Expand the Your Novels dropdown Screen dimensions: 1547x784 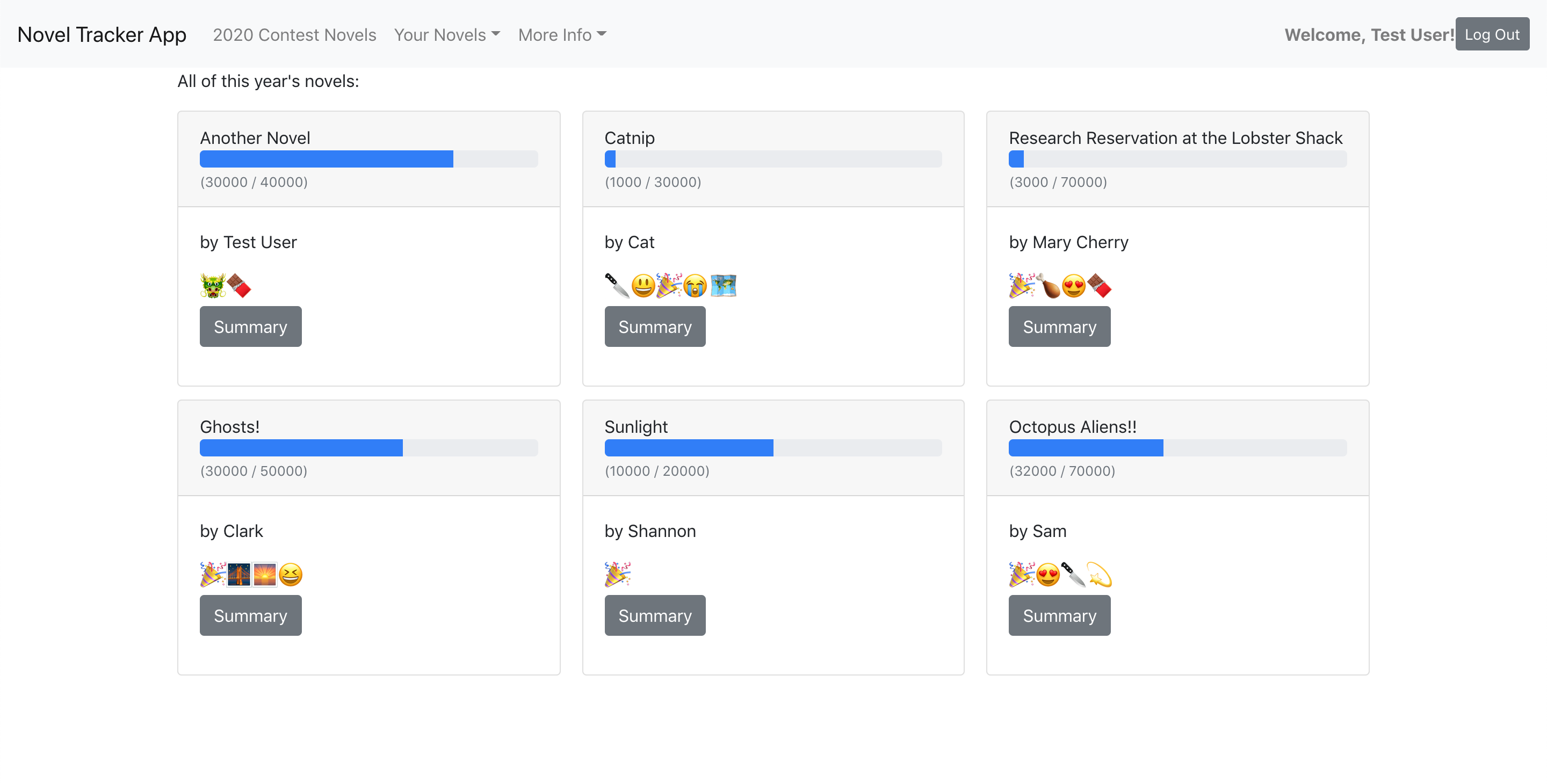(x=447, y=35)
